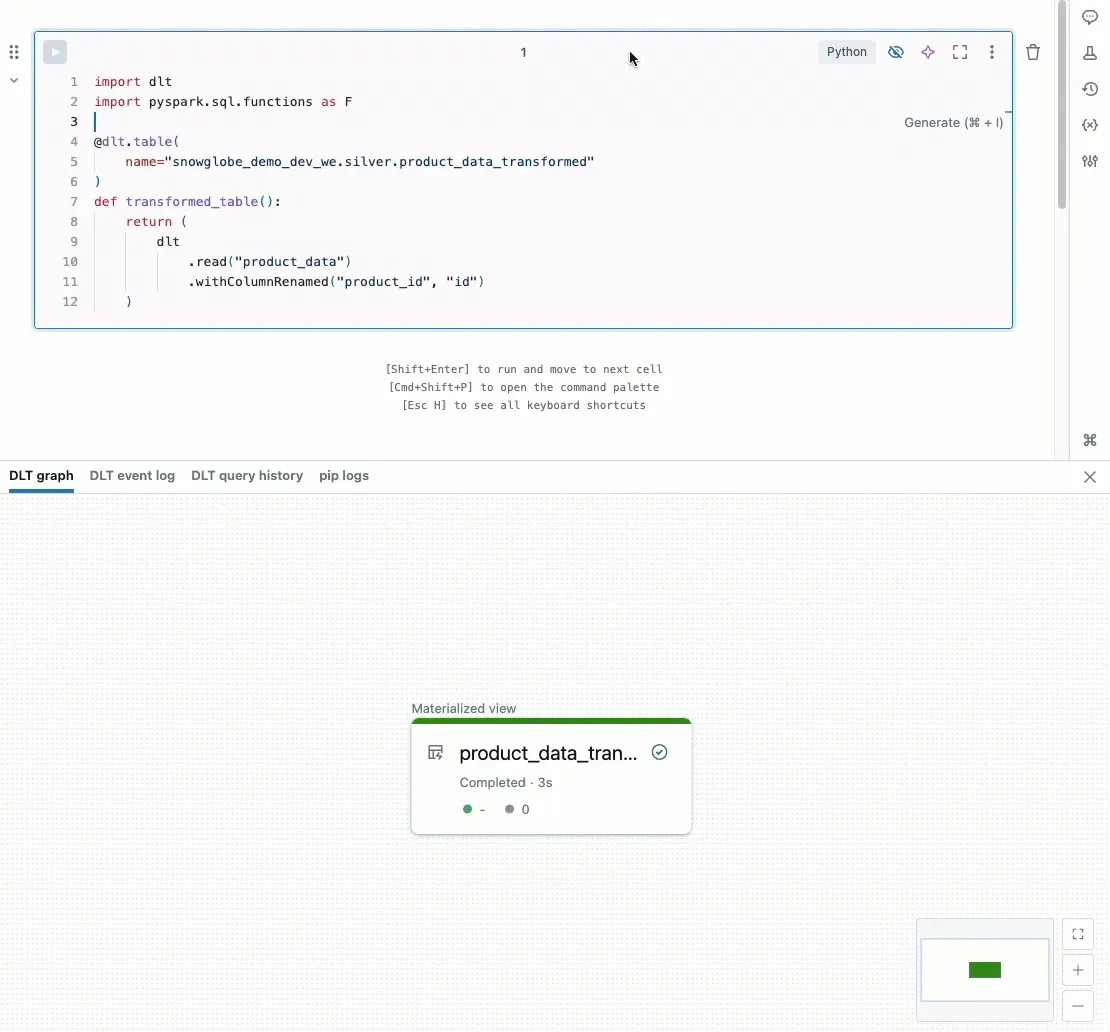Image resolution: width=1110 pixels, height=1032 pixels.
Task: Click cell number 1 label
Action: (523, 52)
